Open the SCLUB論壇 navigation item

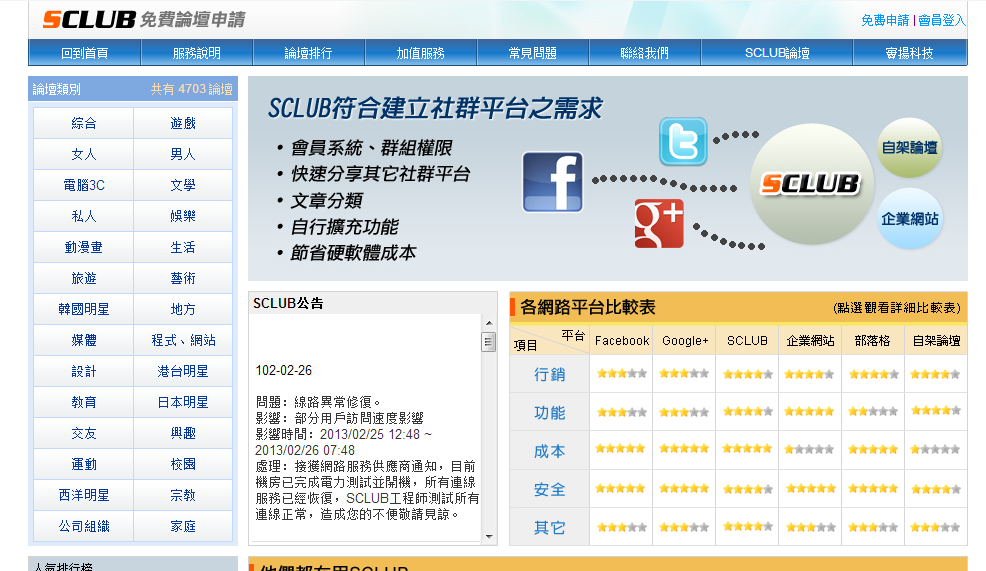pyautogui.click(x=777, y=53)
